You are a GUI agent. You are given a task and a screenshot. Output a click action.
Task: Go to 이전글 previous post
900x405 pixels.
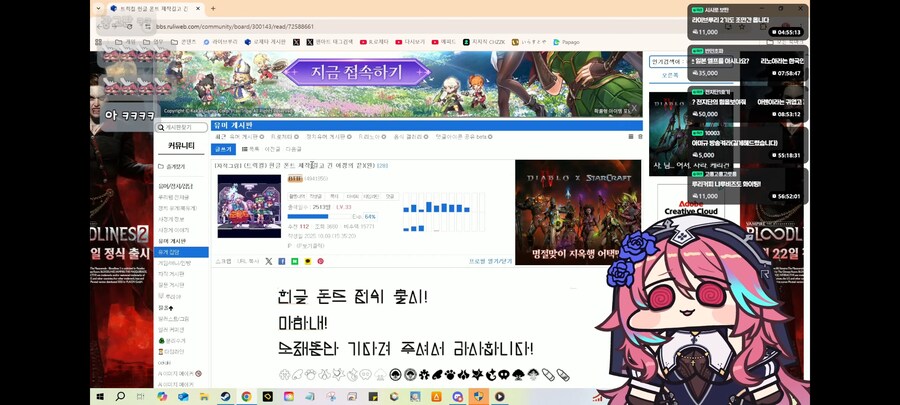coord(272,149)
